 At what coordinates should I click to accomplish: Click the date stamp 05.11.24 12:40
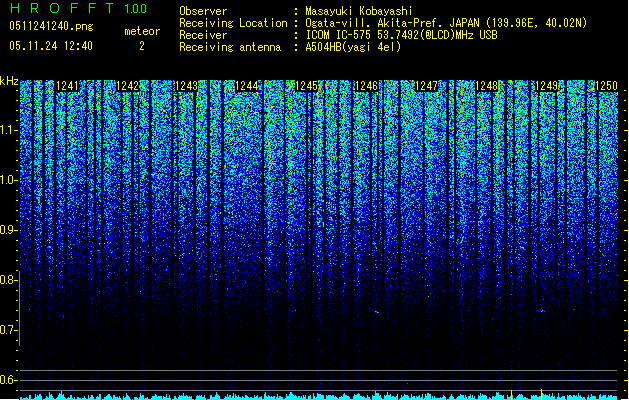click(51, 46)
